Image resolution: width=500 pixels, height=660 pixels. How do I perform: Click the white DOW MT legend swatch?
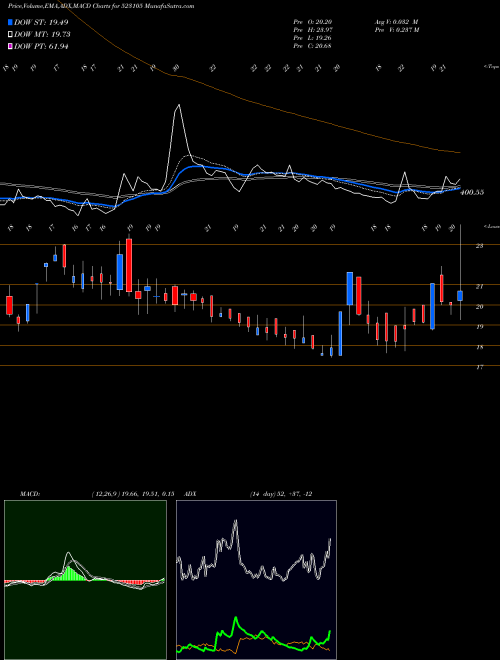(x=10, y=35)
